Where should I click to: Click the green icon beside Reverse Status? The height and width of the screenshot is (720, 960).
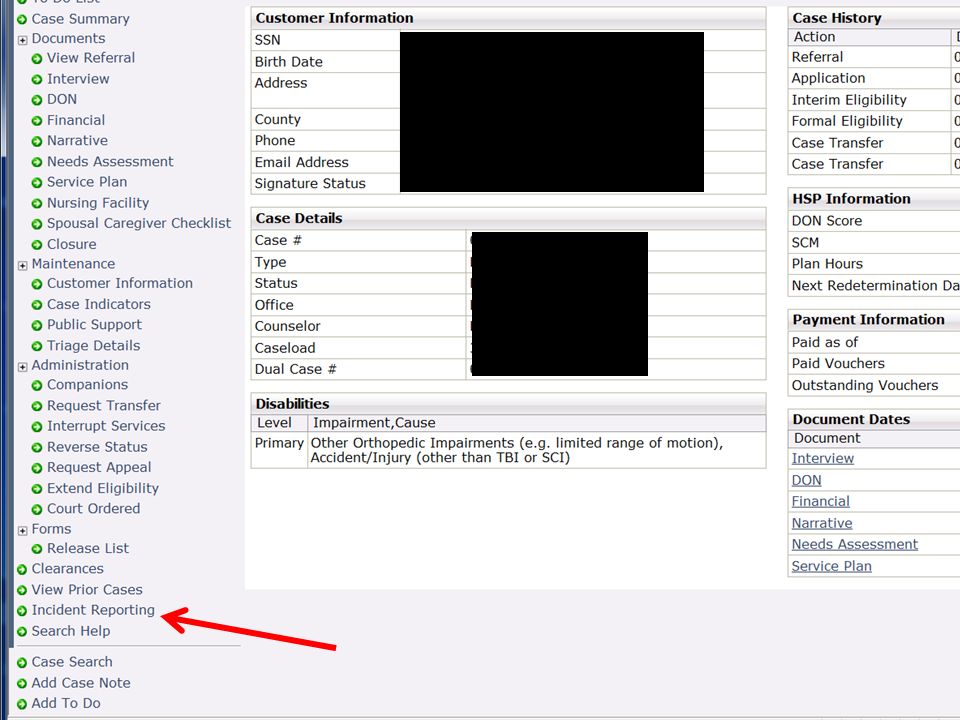pyautogui.click(x=37, y=448)
